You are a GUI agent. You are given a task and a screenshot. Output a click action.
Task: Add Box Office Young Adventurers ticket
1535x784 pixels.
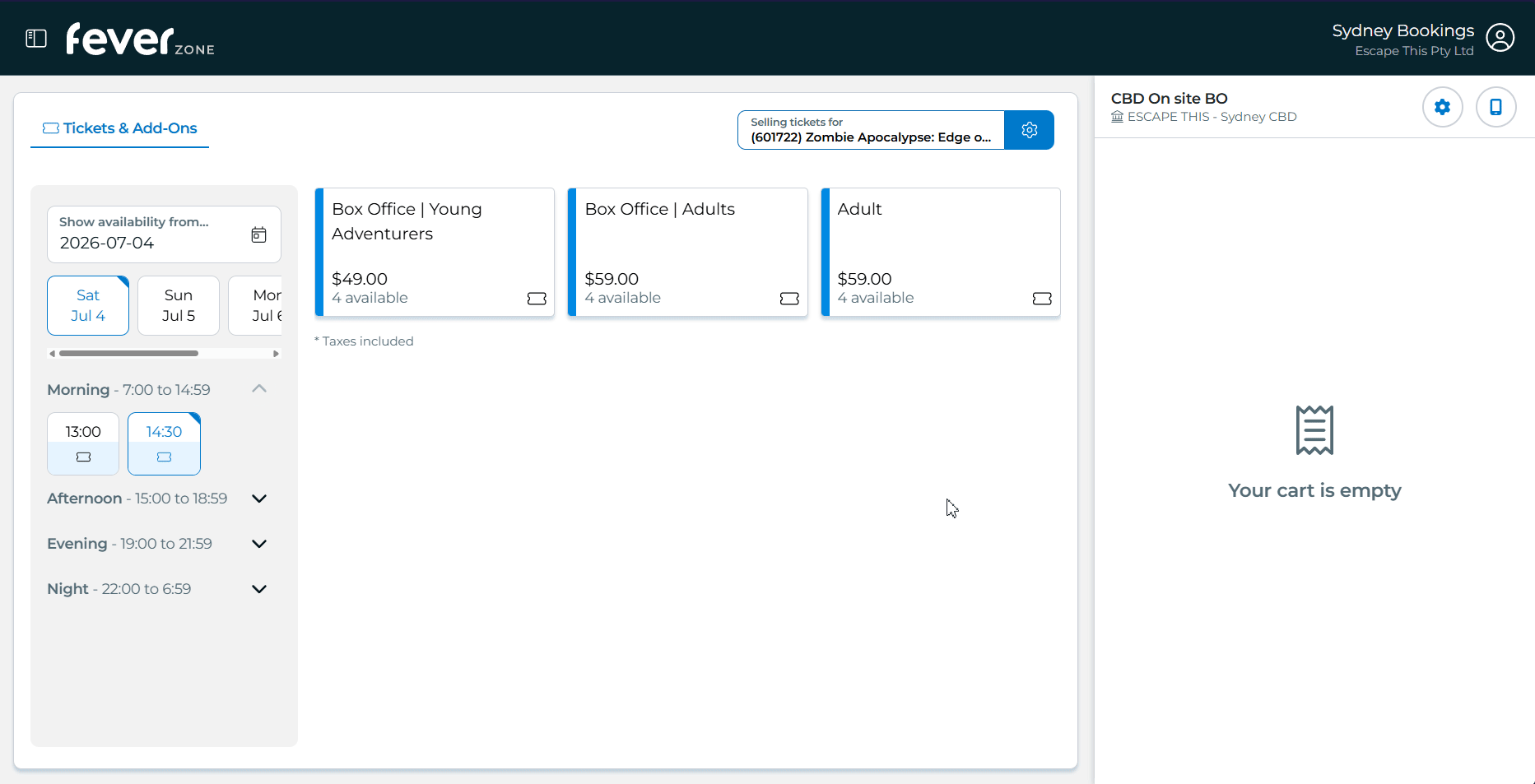point(435,252)
